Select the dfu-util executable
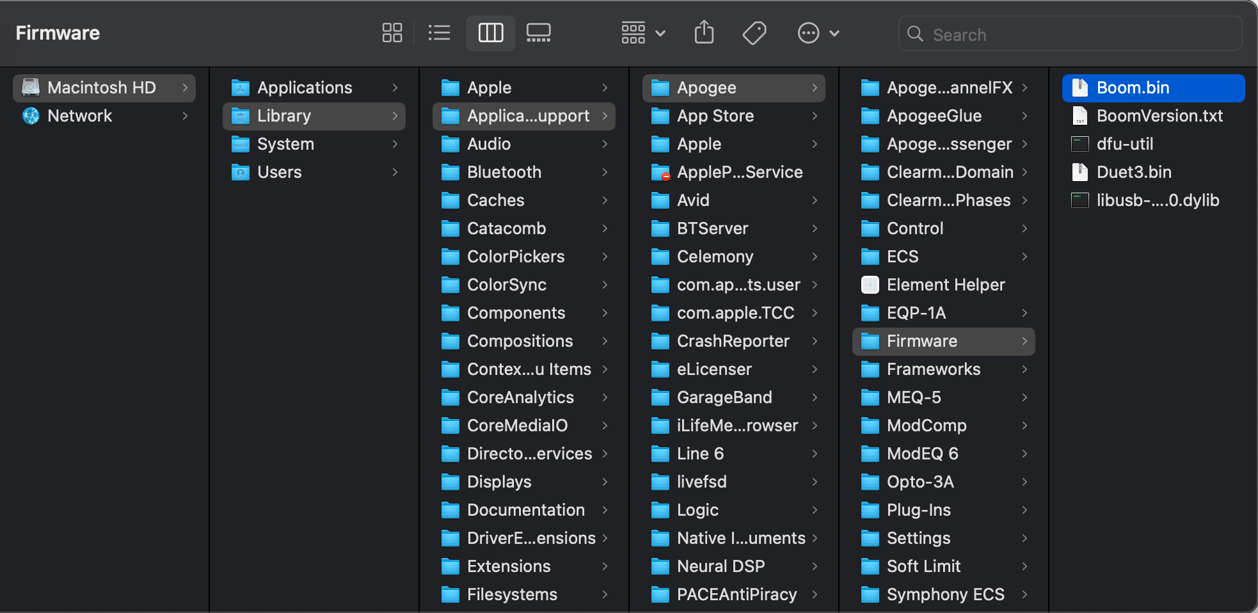The image size is (1258, 613). 1124,144
